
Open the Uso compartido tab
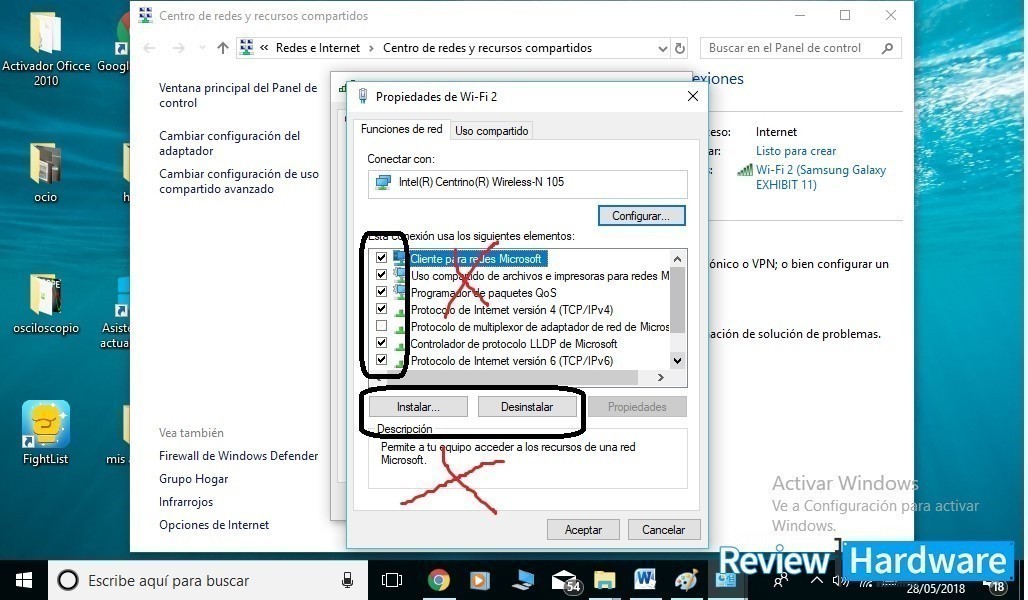[x=492, y=130]
